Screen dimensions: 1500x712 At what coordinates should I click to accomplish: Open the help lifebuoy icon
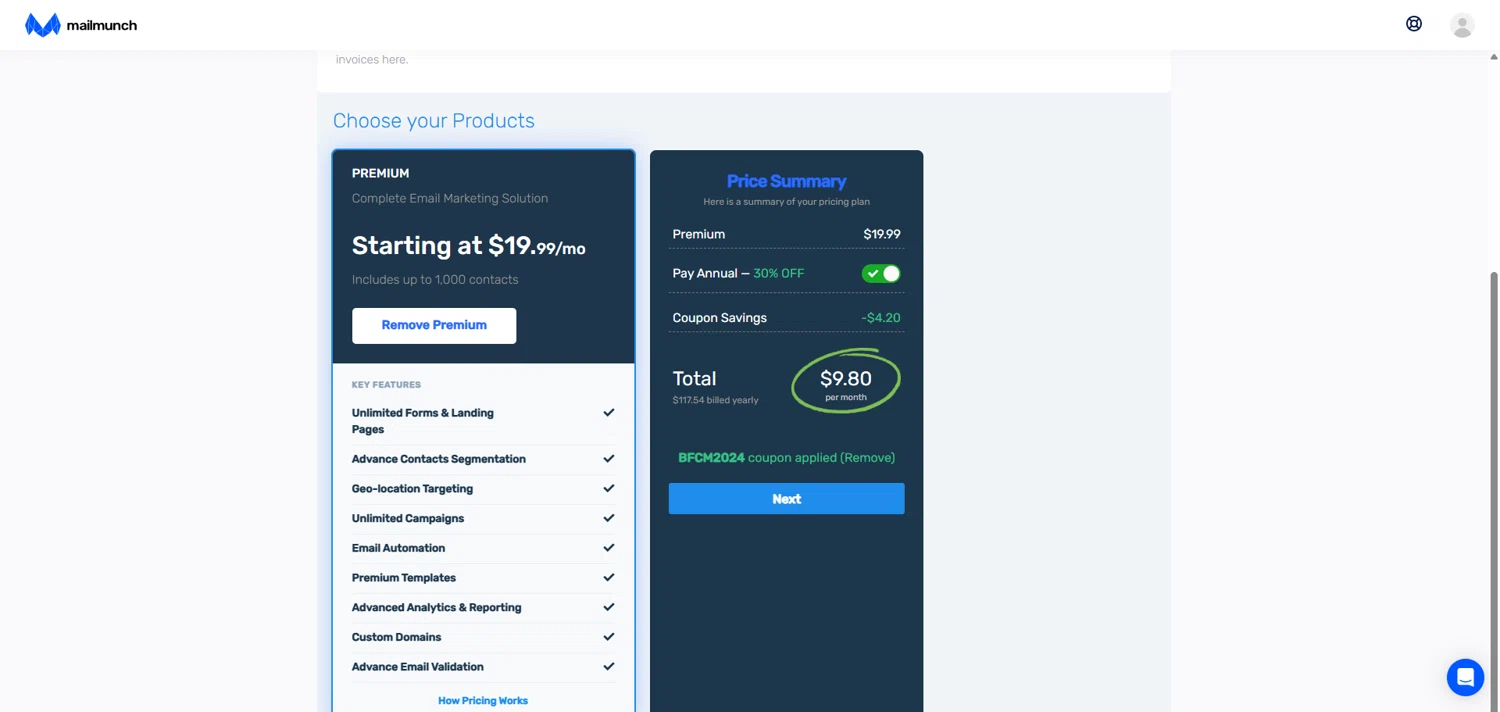(1414, 24)
